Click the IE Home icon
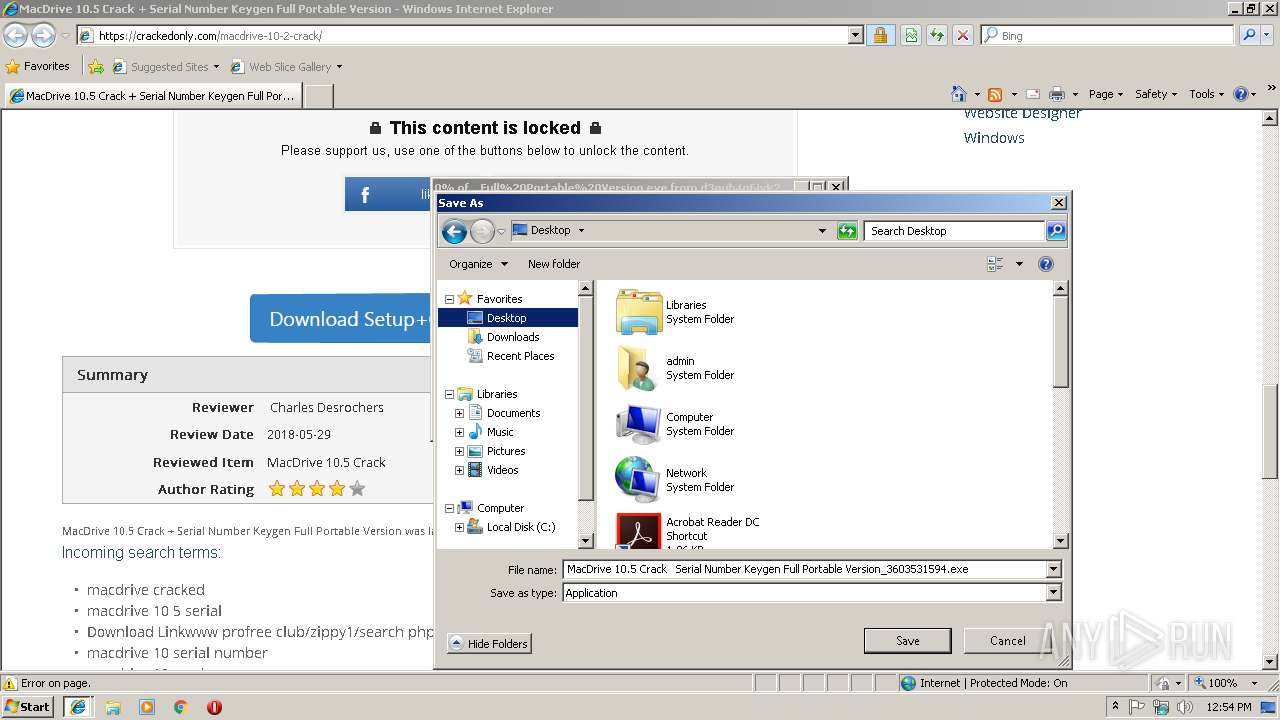 coord(959,94)
